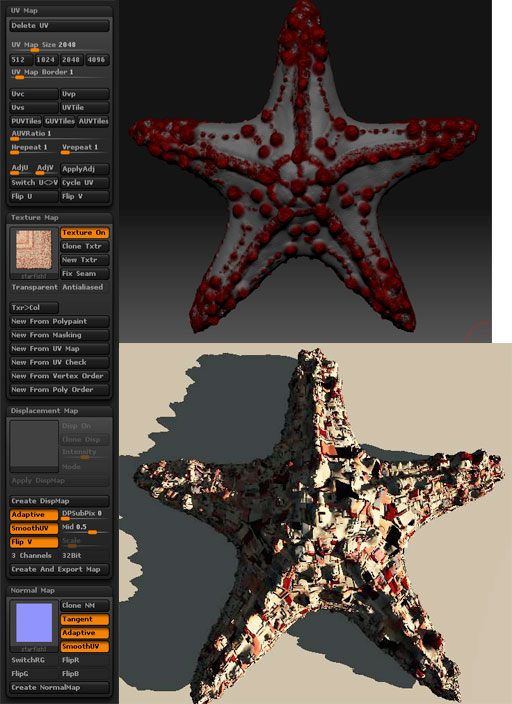The height and width of the screenshot is (704, 512).
Task: Adjust the Mid 0.5 slider
Action: (x=84, y=528)
